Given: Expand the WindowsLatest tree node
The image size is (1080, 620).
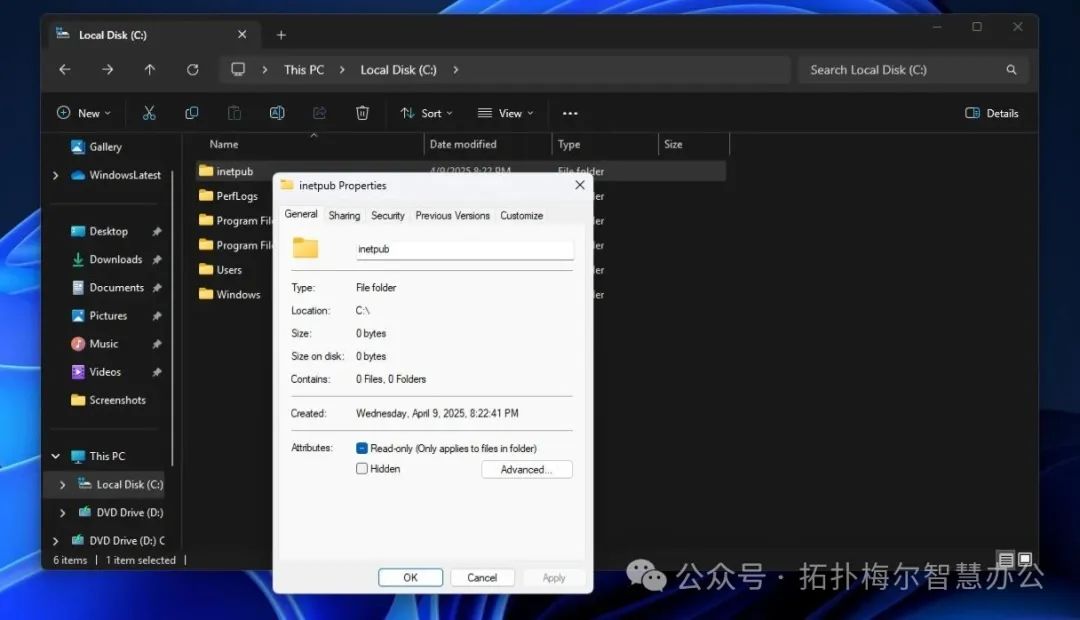Looking at the screenshot, I should (x=56, y=175).
